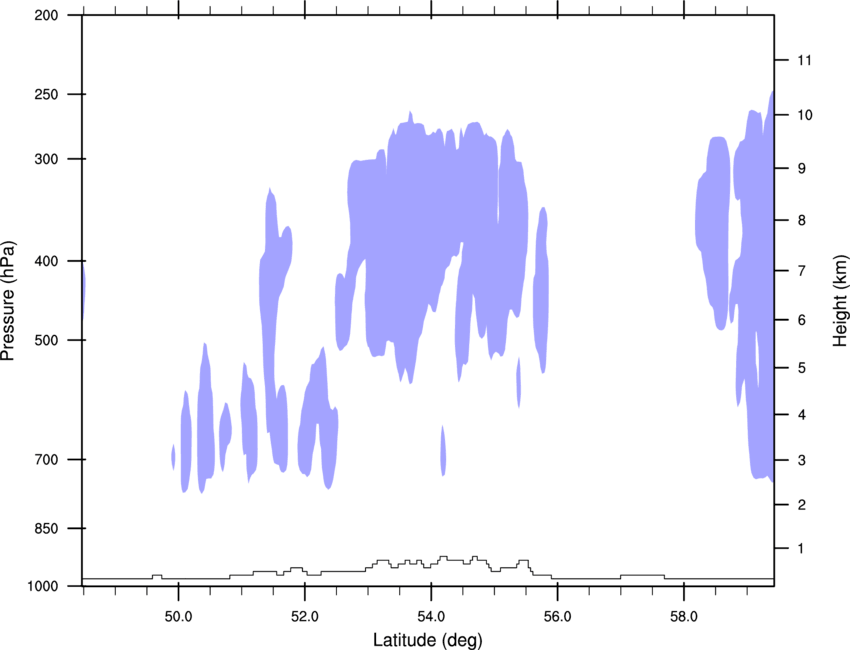Click the 'Height (km)' axis title
This screenshot has height=650, width=850.
coord(840,300)
